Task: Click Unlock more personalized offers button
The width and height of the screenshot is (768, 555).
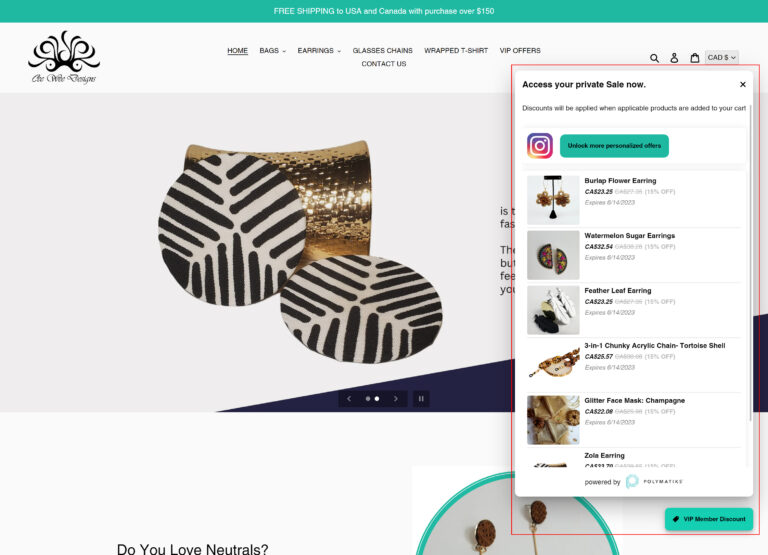Action: coord(614,146)
